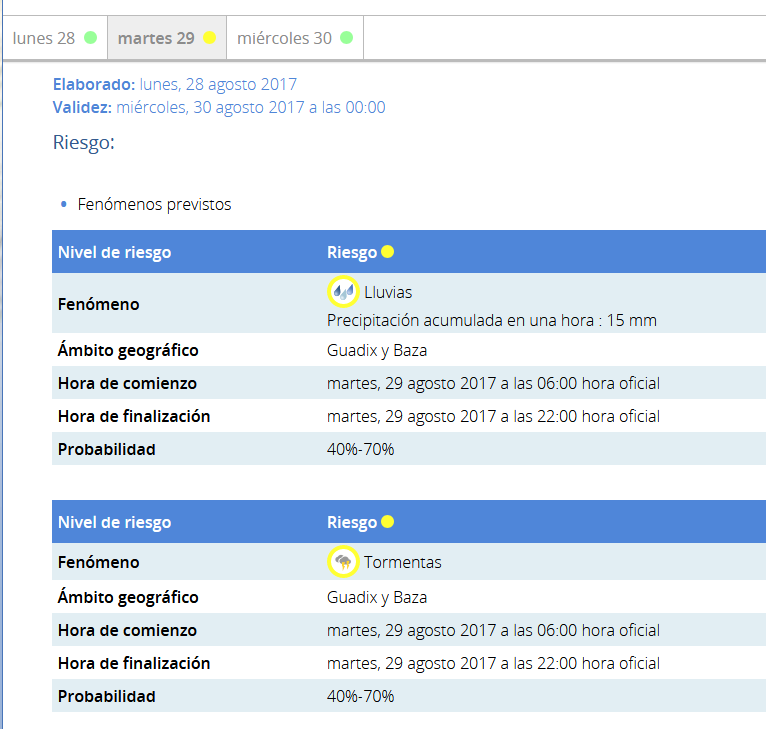
Task: Select the Lluvias phenomenon label
Action: 388,292
